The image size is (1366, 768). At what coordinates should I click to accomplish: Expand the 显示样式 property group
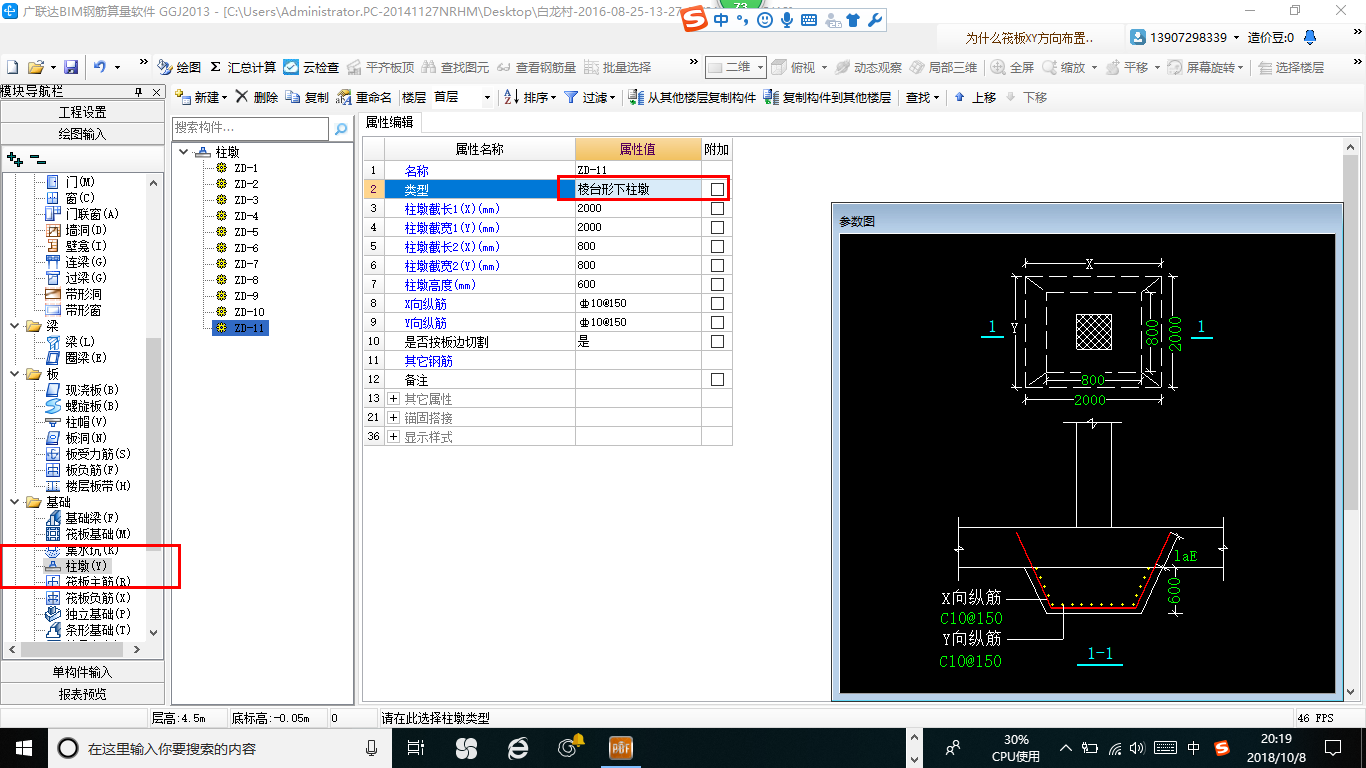pos(393,436)
